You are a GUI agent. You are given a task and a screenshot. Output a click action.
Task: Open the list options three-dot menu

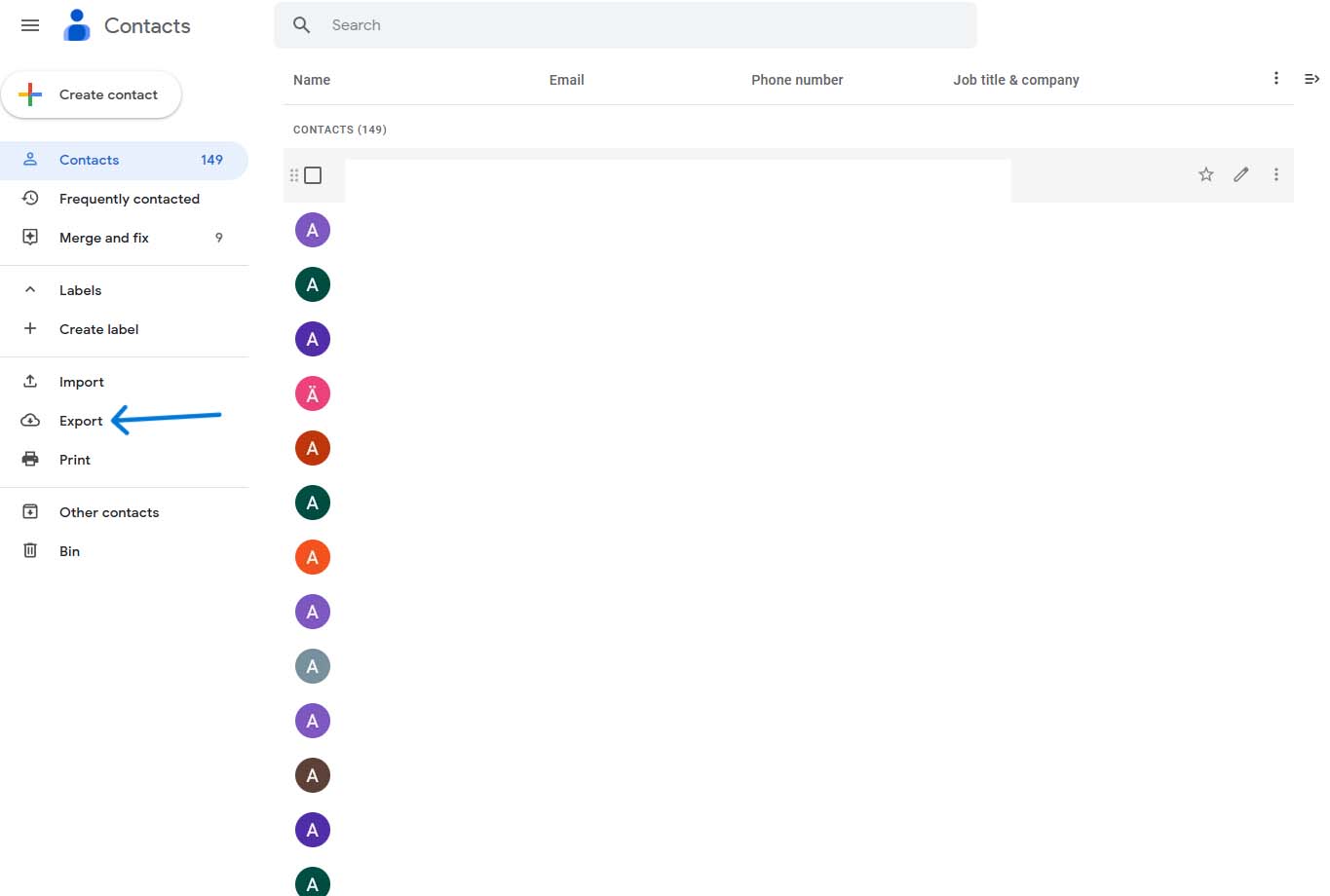click(1275, 79)
